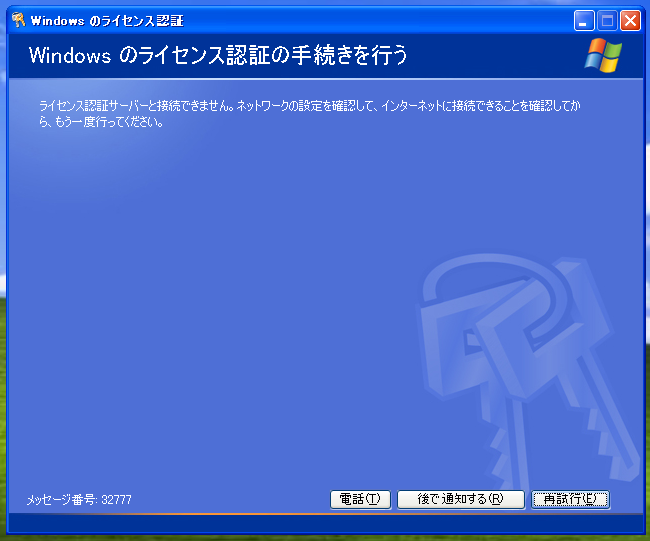Choose 後で通知する(R) remind later button
This screenshot has width=650, height=541.
461,499
